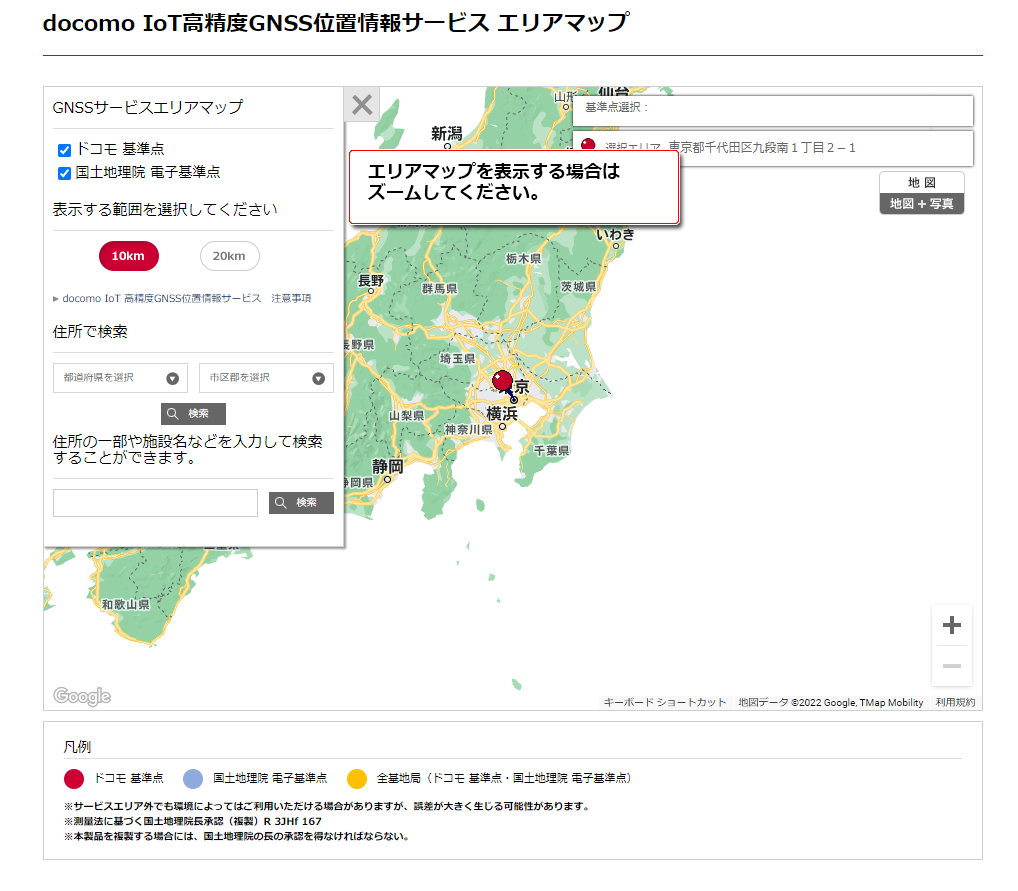Select the 10km range option
This screenshot has width=1018, height=891.
click(x=129, y=256)
